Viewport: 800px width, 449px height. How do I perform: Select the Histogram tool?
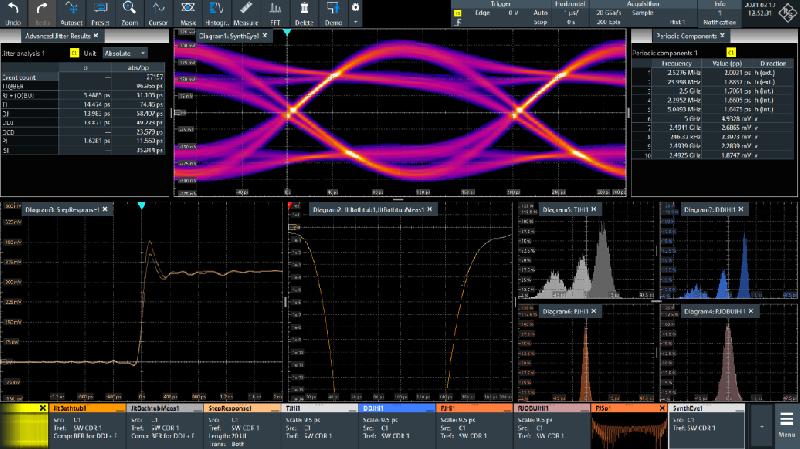coord(217,13)
